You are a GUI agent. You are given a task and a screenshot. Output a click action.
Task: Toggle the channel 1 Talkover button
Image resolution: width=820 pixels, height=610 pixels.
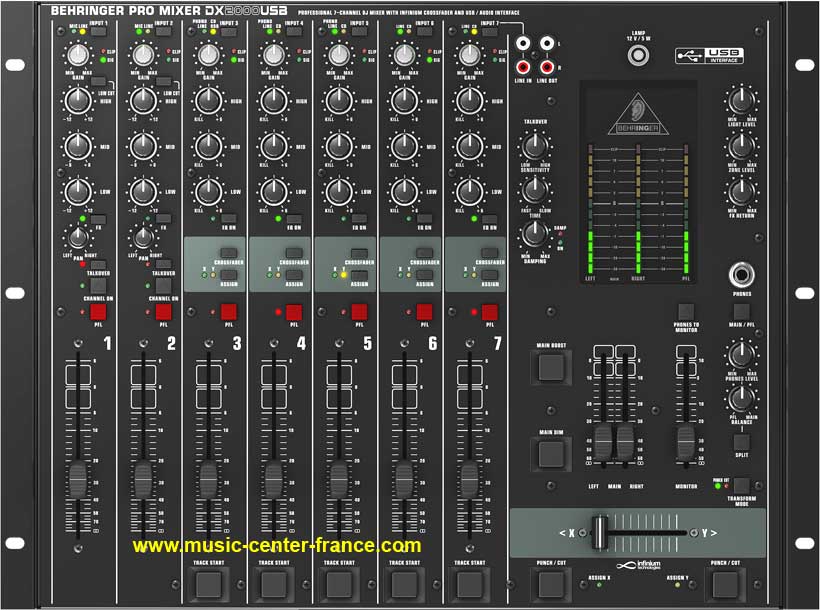tap(98, 265)
